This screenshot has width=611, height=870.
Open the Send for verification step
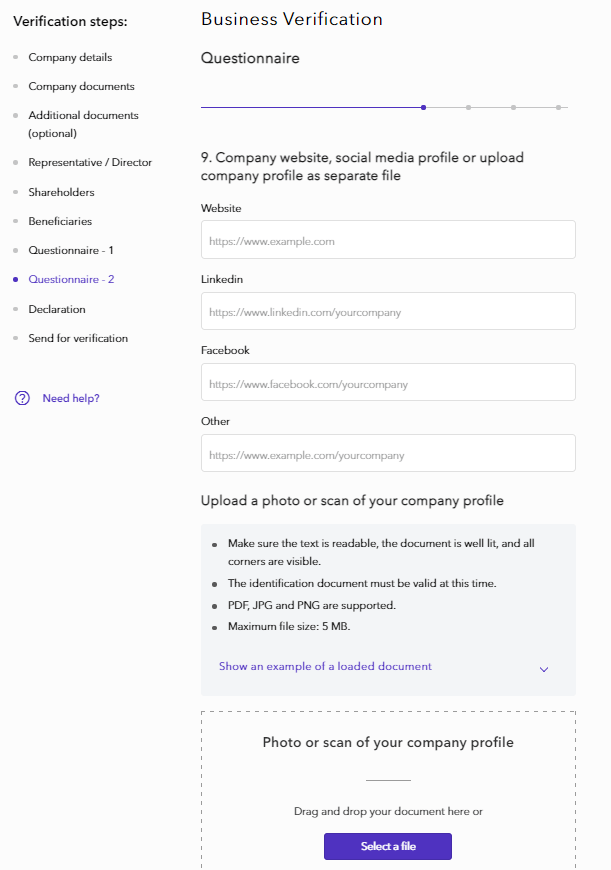(x=78, y=338)
